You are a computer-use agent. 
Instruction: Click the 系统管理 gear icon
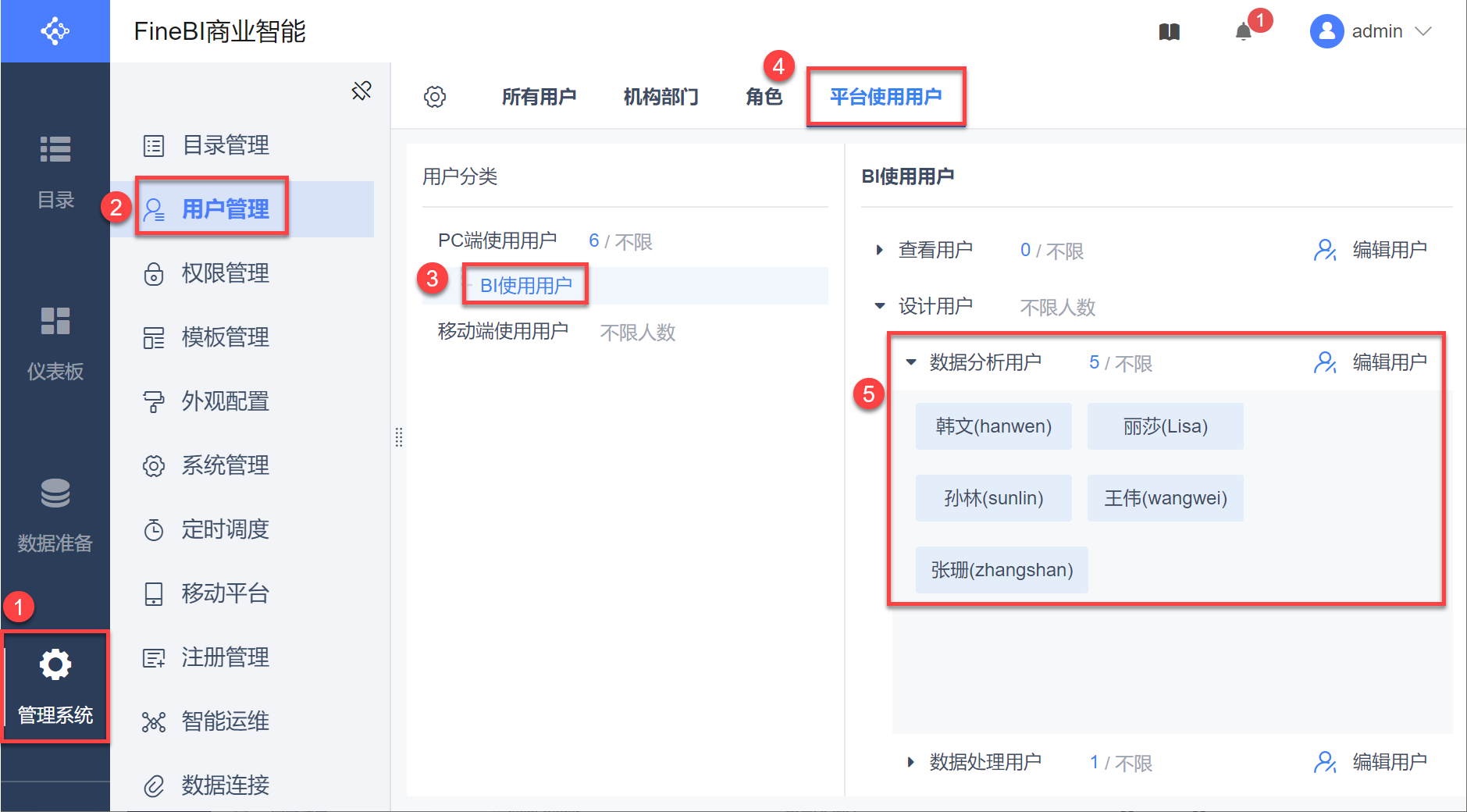coord(154,465)
